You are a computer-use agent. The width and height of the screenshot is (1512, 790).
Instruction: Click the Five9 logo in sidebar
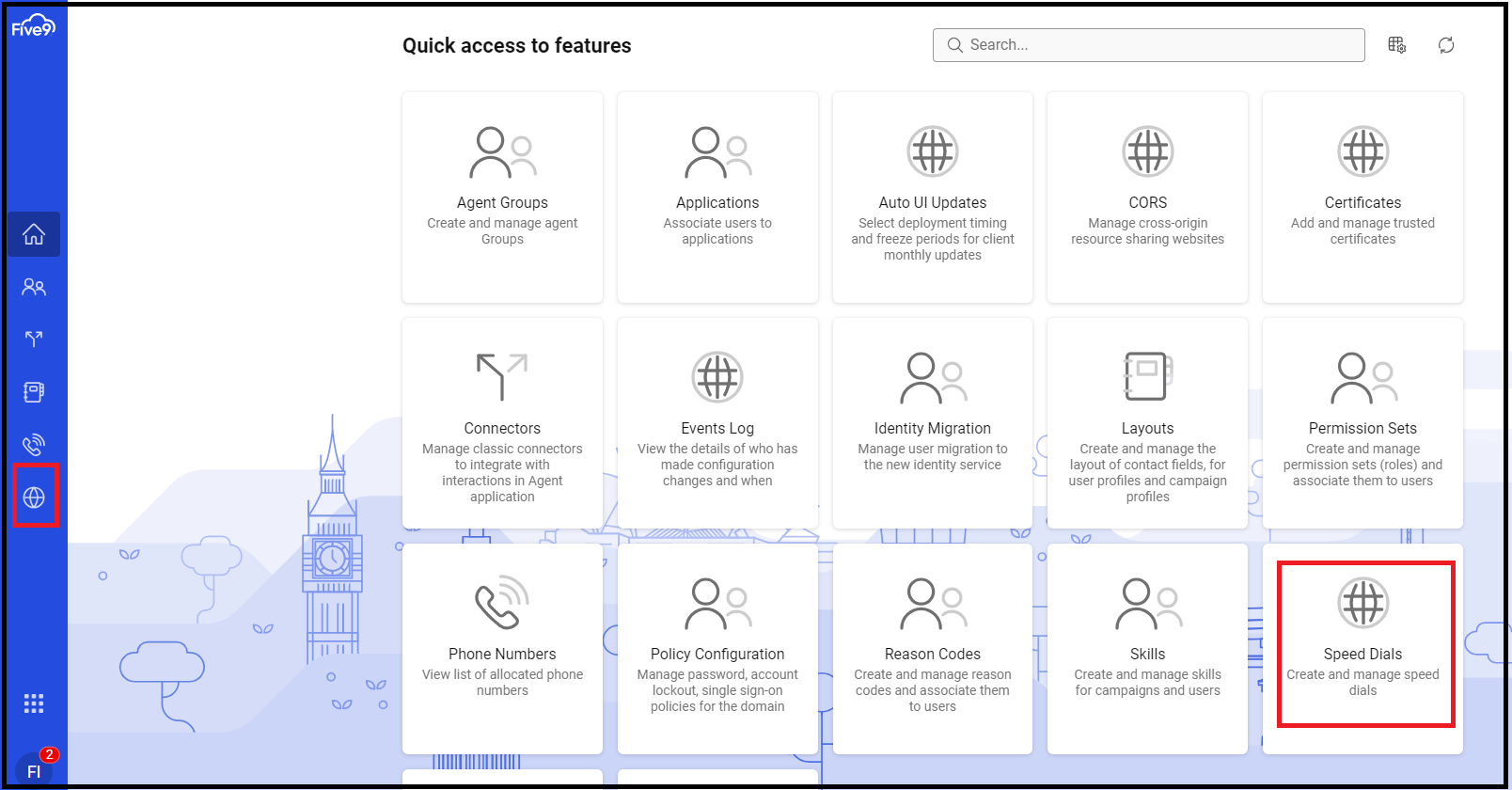[33, 26]
